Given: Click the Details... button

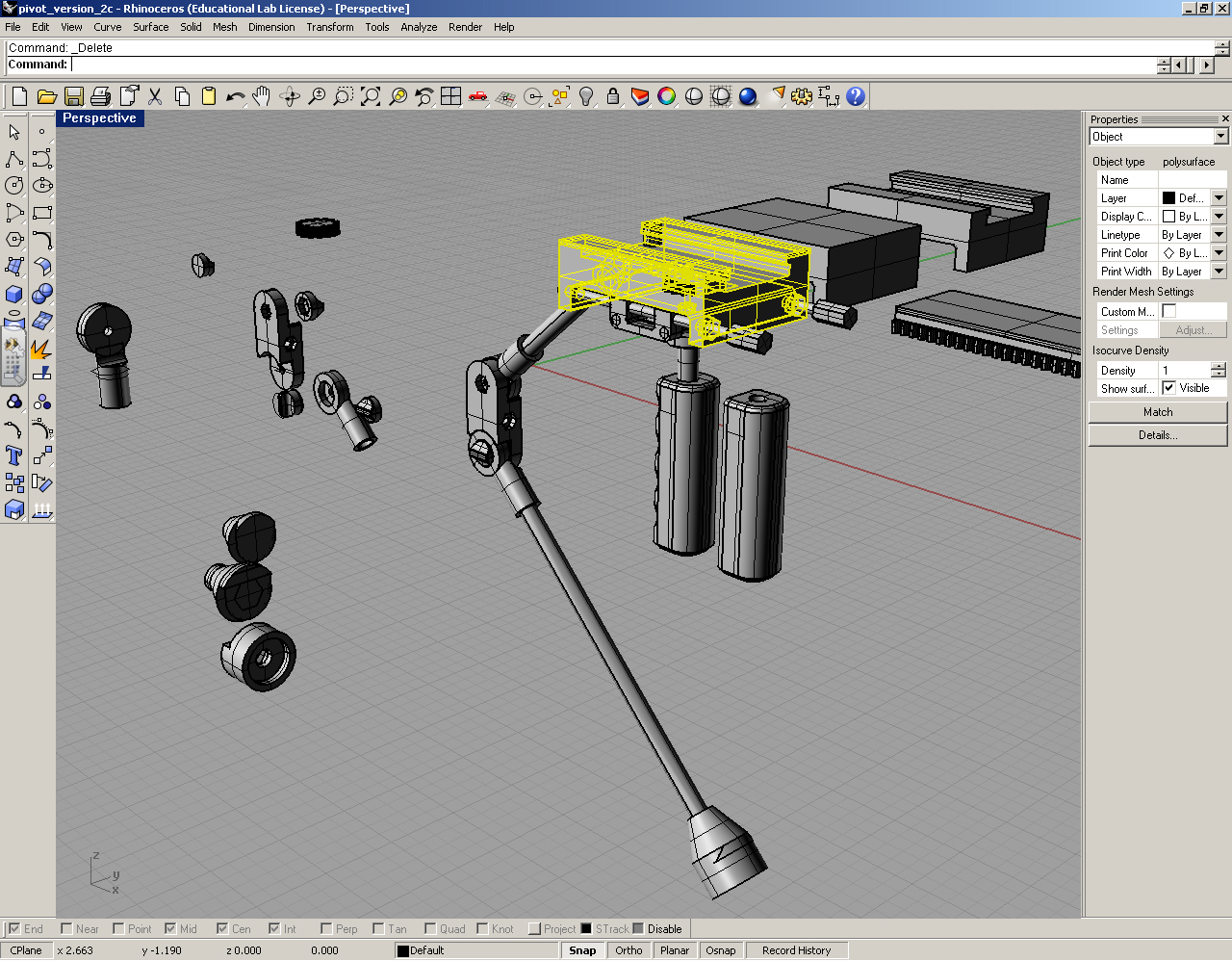Looking at the screenshot, I should pos(1158,435).
